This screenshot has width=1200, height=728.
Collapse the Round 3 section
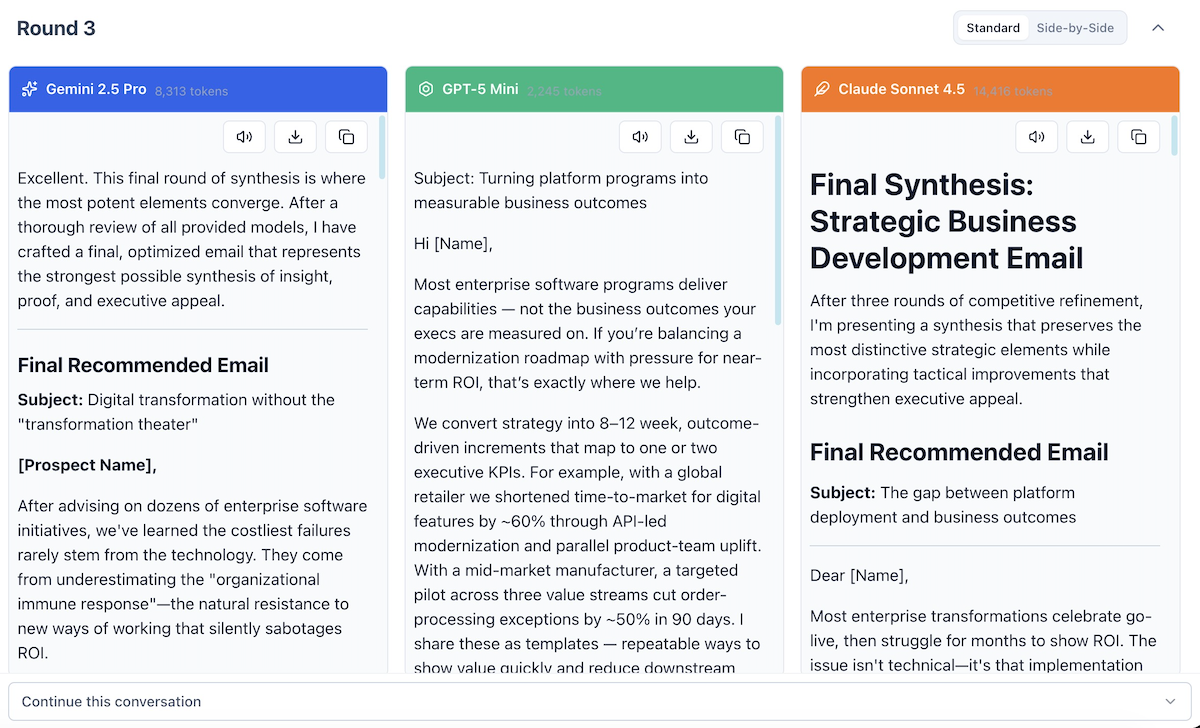[1158, 28]
